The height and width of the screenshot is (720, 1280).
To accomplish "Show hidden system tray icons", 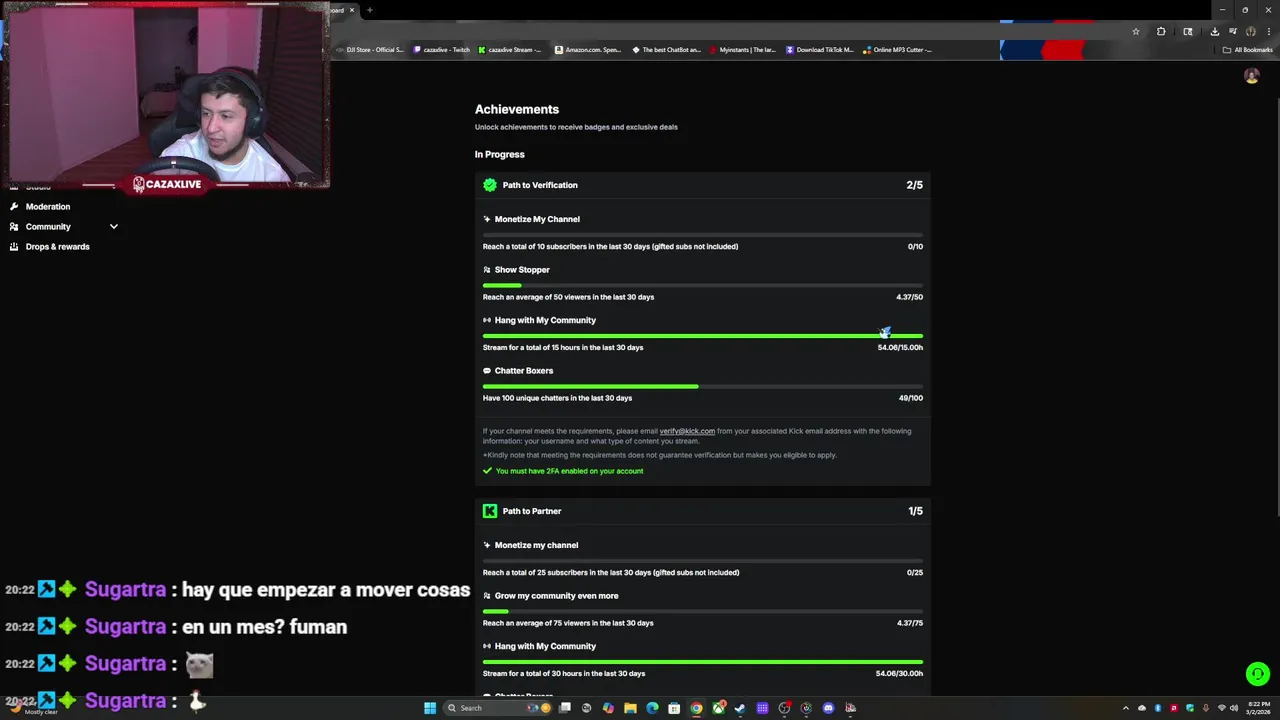I will [1125, 708].
